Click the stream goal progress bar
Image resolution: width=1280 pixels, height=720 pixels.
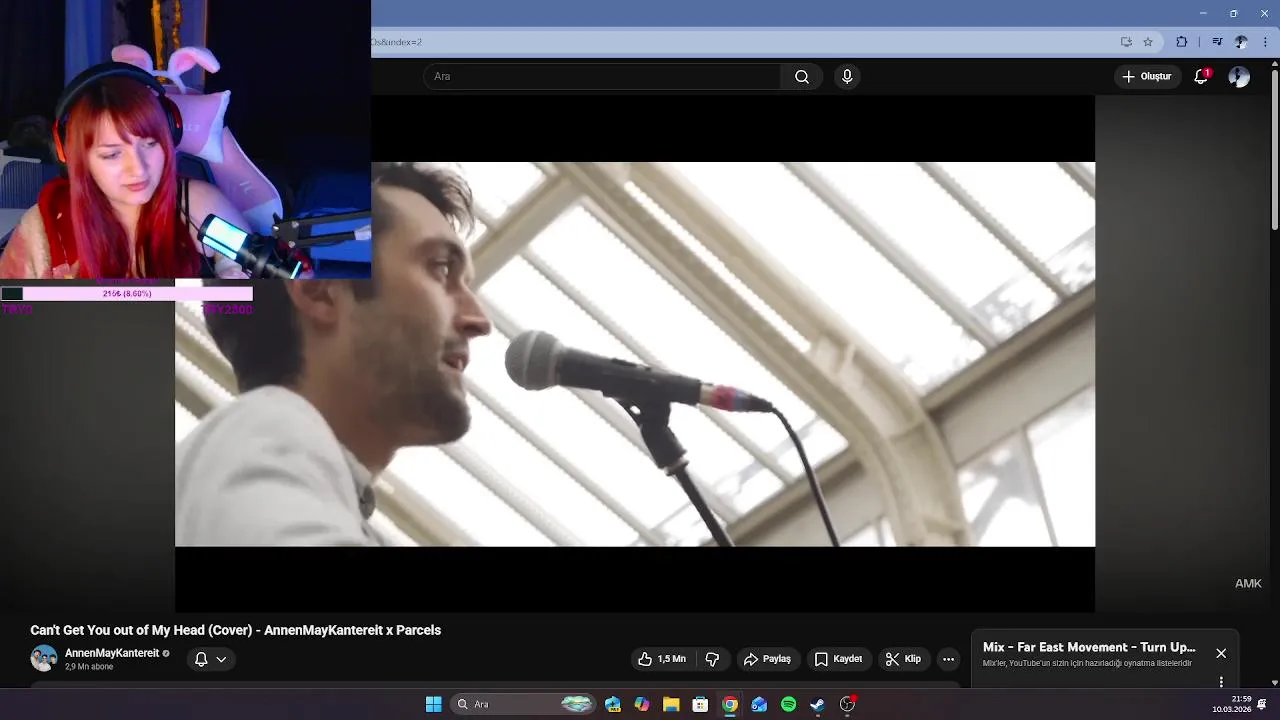point(127,294)
